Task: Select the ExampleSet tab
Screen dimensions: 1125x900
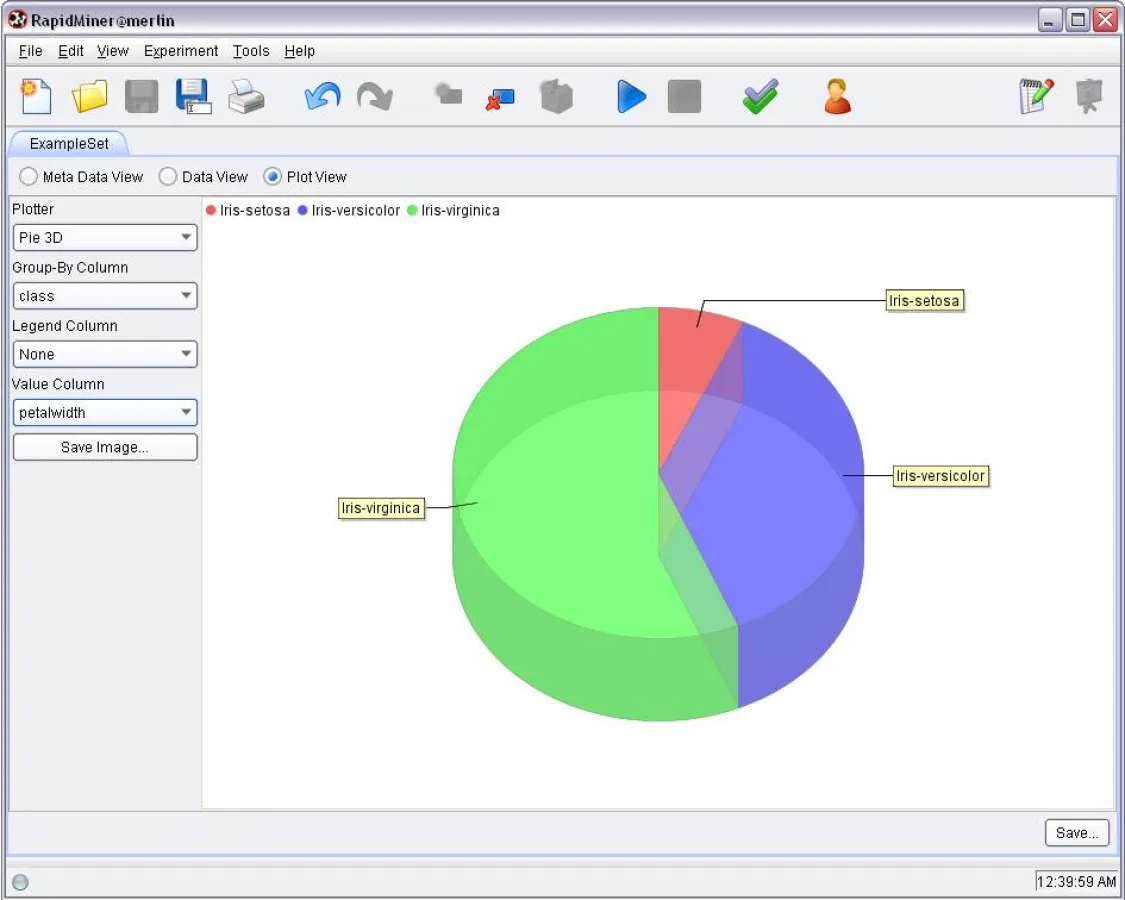Action: 68,144
